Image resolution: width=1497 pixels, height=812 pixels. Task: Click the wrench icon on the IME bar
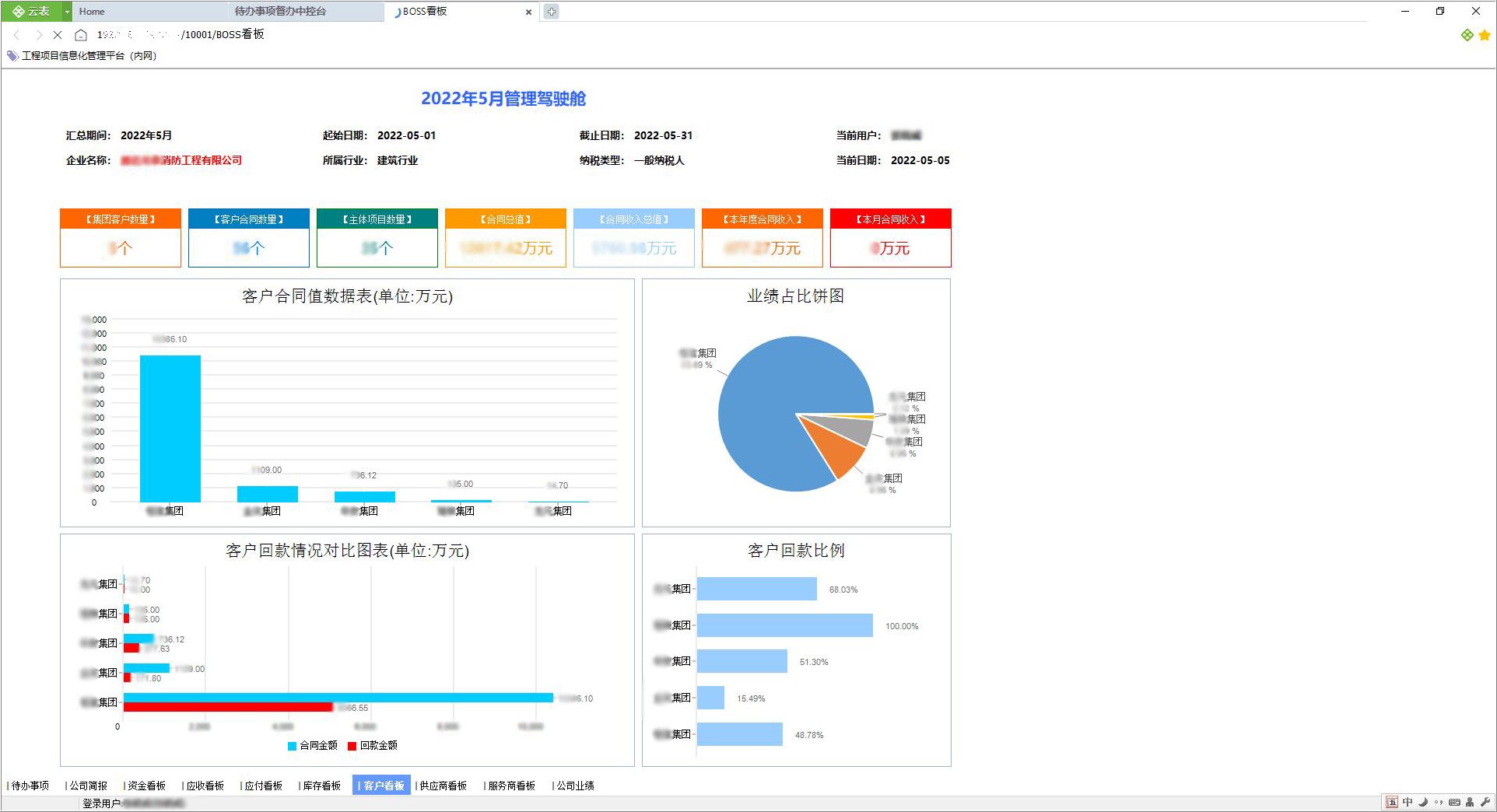coord(1485,802)
